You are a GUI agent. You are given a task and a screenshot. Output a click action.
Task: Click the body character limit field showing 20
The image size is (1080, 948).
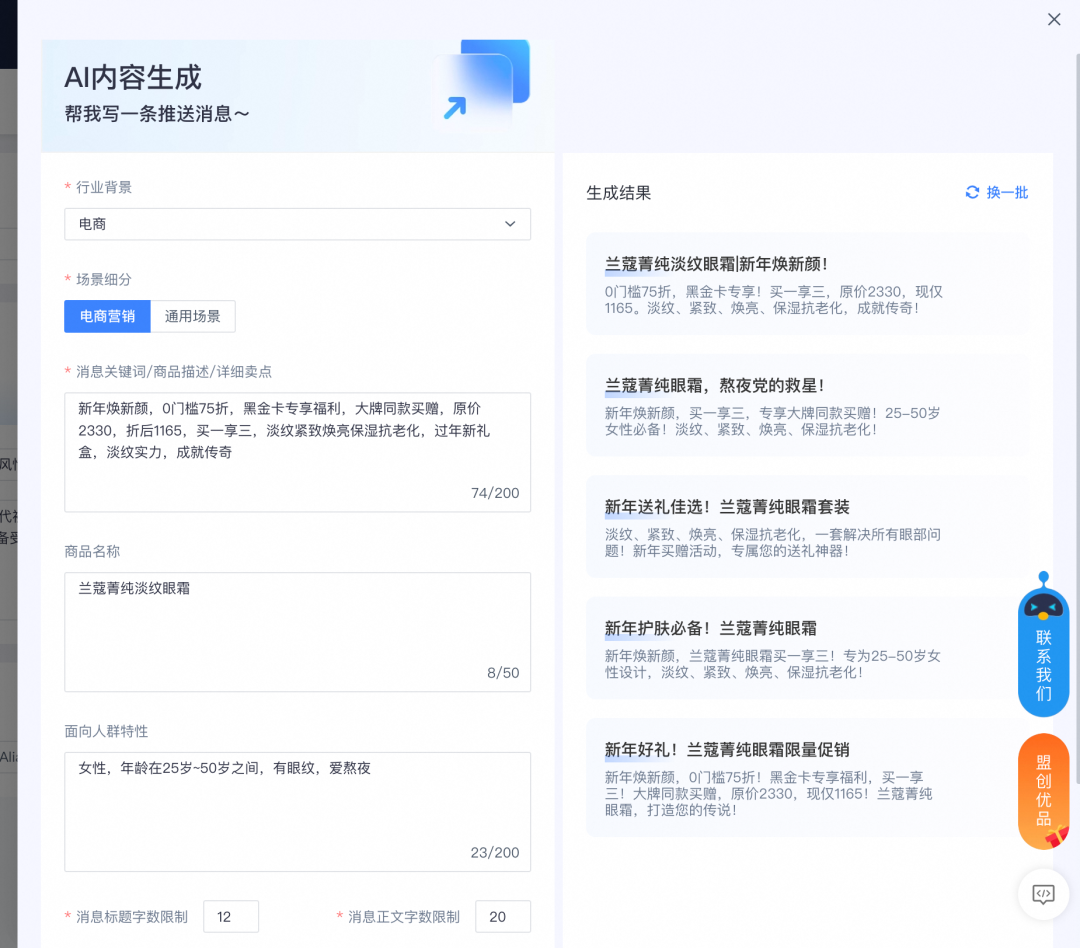click(503, 916)
